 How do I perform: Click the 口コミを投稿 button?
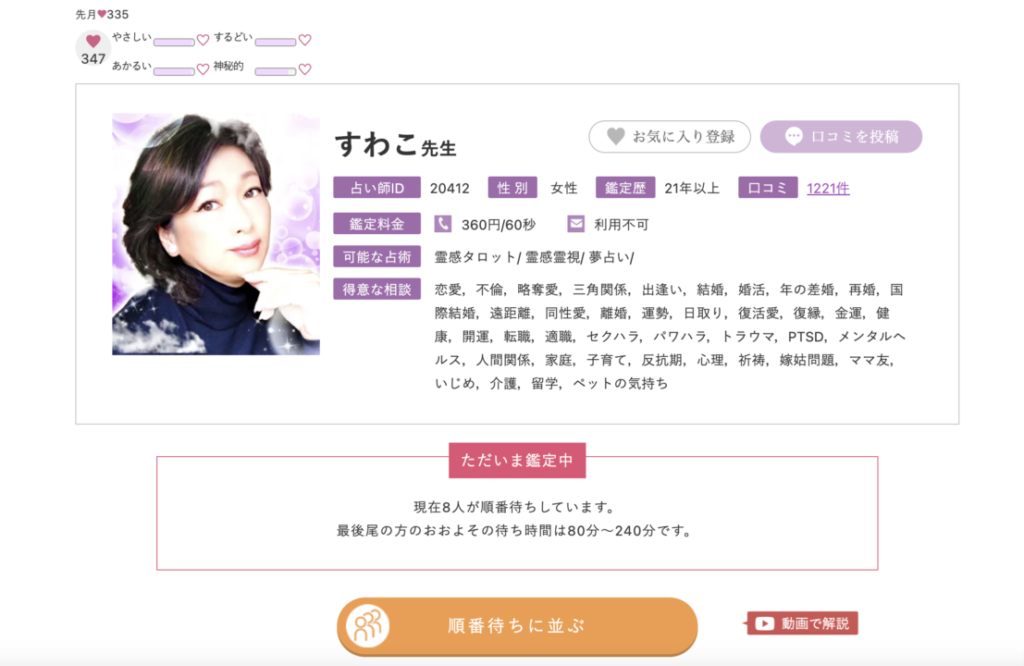pos(841,136)
